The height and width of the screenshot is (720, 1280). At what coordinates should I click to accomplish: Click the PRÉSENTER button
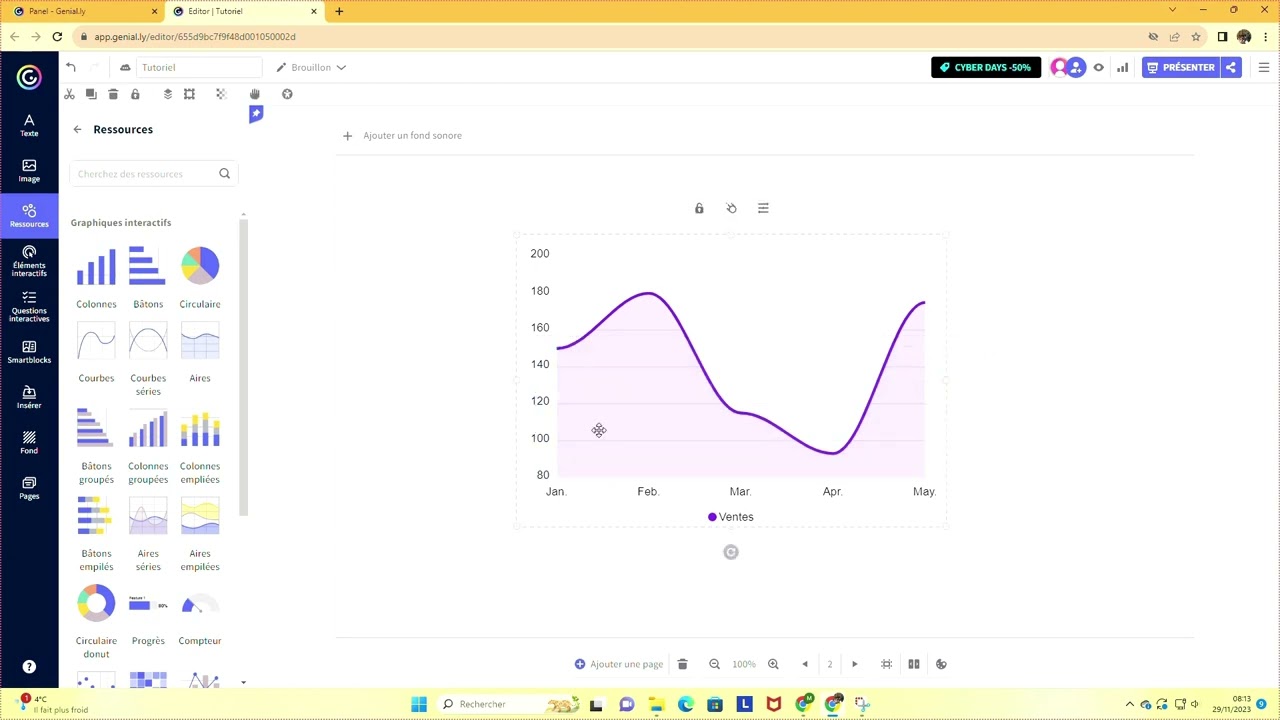(1181, 67)
